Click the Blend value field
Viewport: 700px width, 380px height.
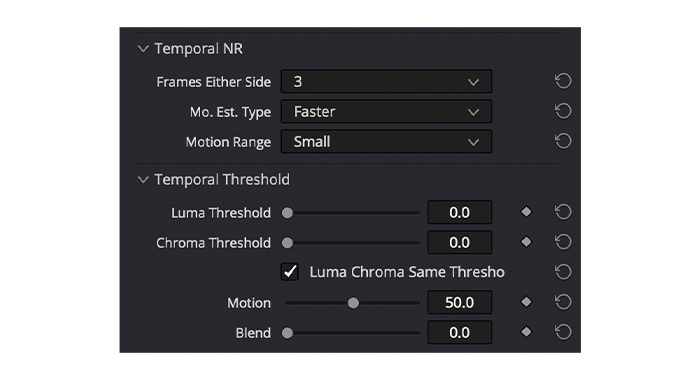[459, 333]
